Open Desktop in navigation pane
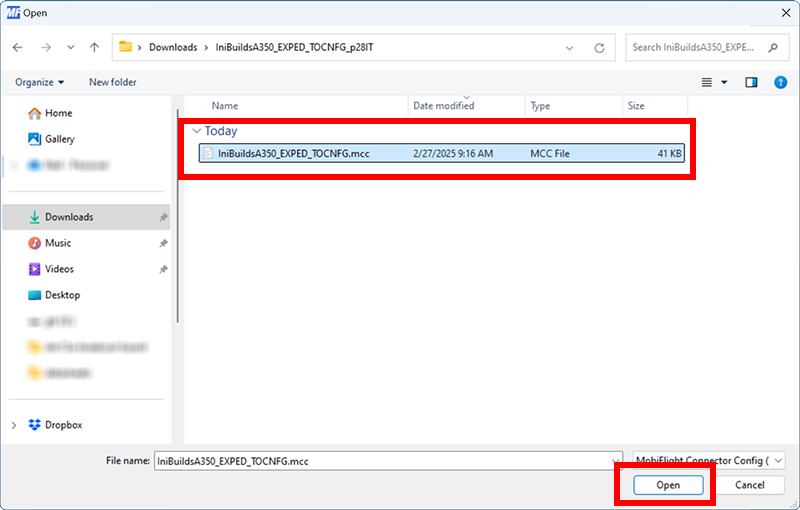This screenshot has width=800, height=510. pos(62,295)
